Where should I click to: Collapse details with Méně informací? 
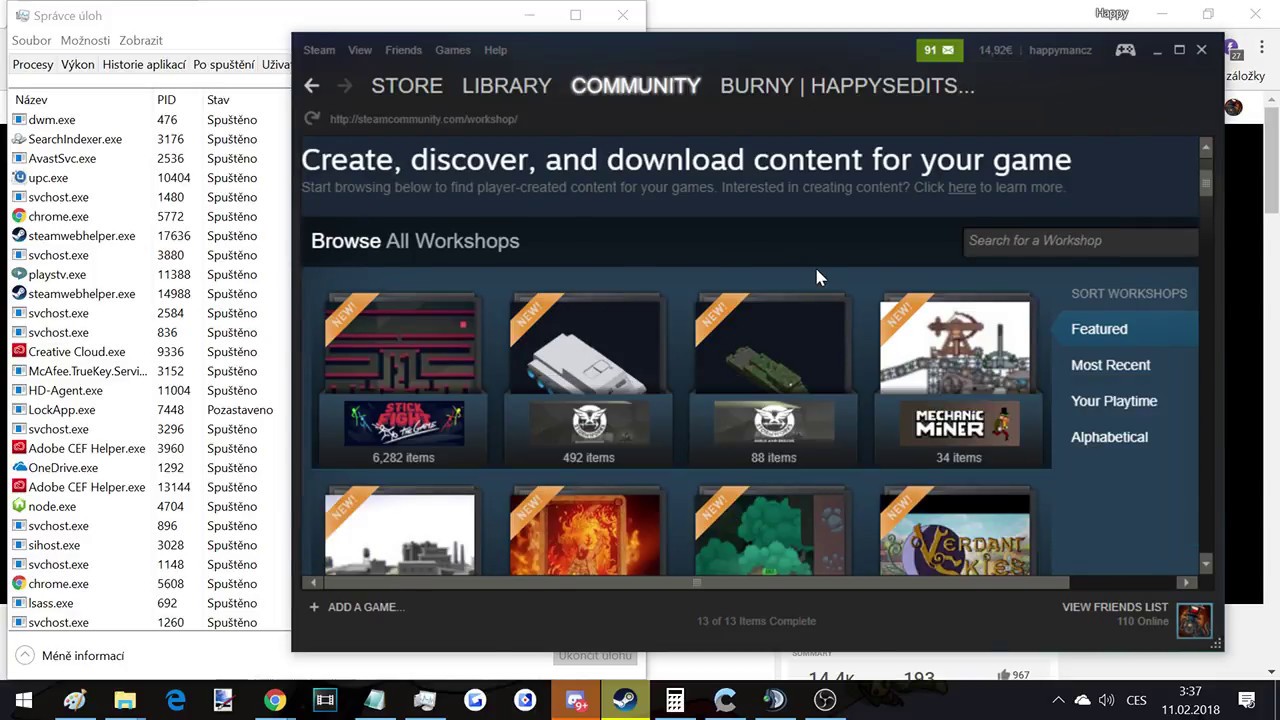click(70, 656)
